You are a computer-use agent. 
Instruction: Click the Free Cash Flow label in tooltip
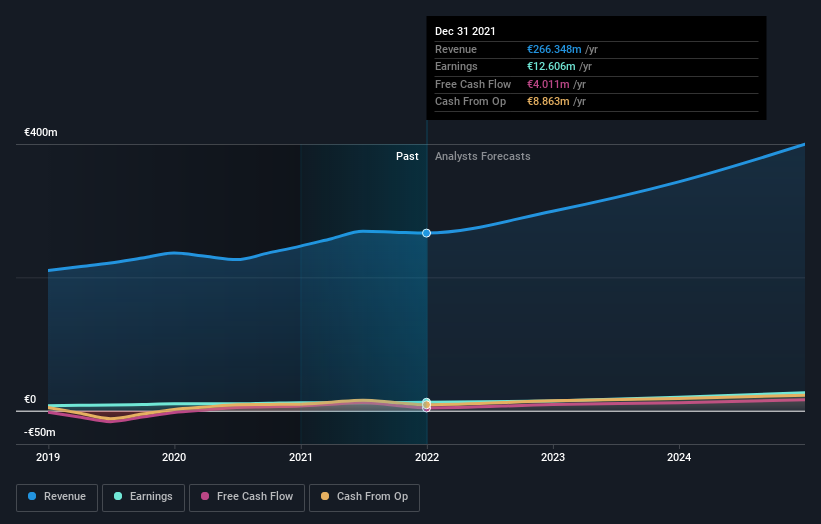(473, 84)
